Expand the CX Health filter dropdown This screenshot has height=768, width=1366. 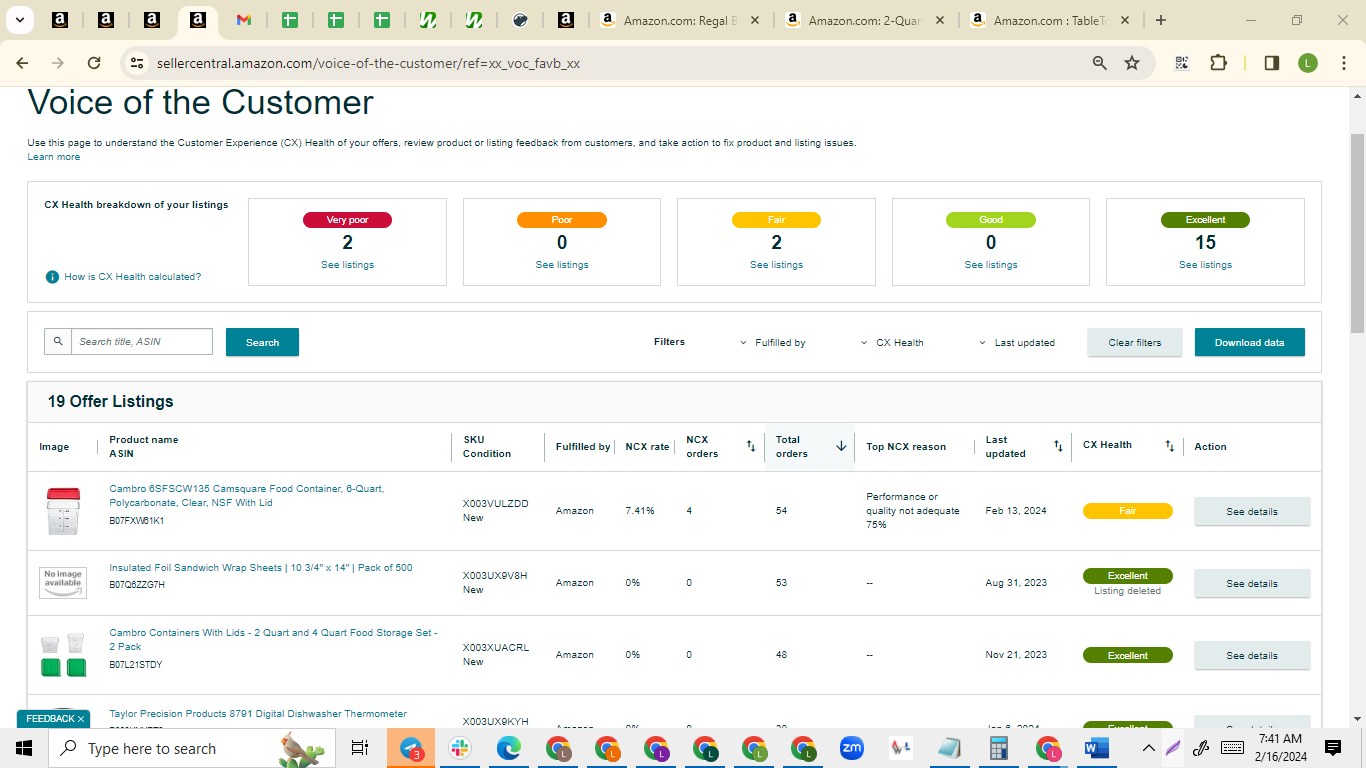pyautogui.click(x=892, y=342)
